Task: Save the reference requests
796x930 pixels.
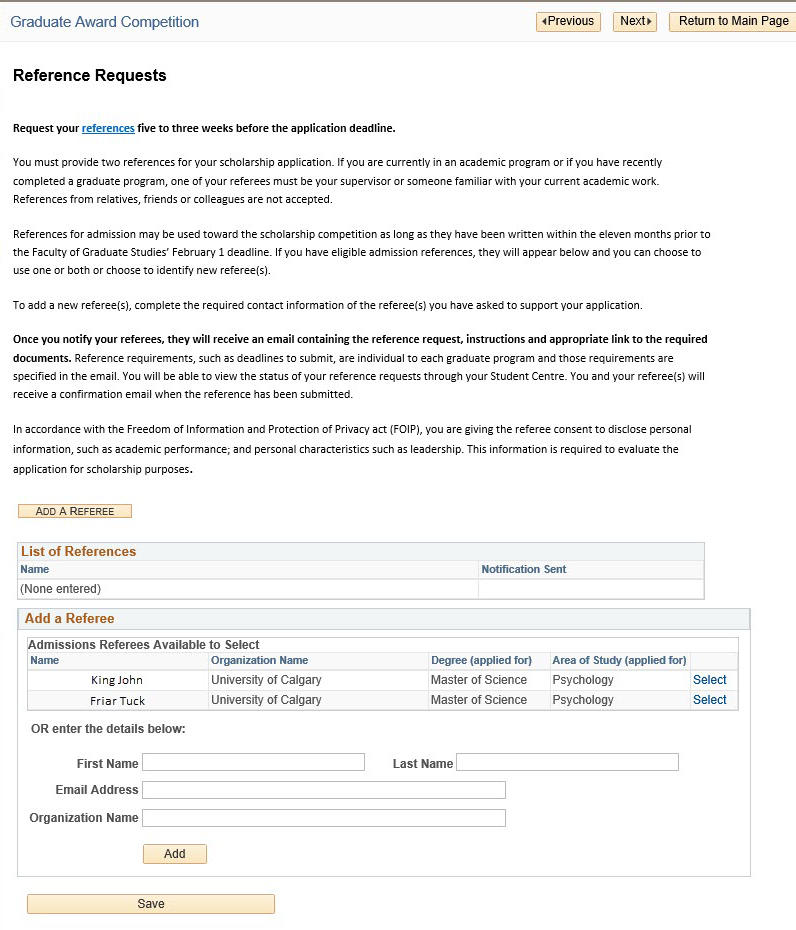Action: pyautogui.click(x=151, y=904)
